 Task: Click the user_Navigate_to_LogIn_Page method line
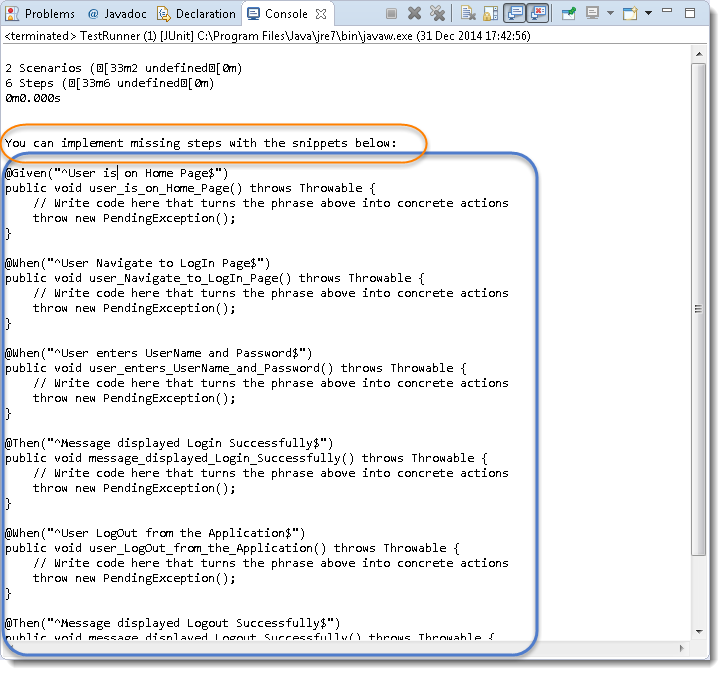tap(215, 279)
